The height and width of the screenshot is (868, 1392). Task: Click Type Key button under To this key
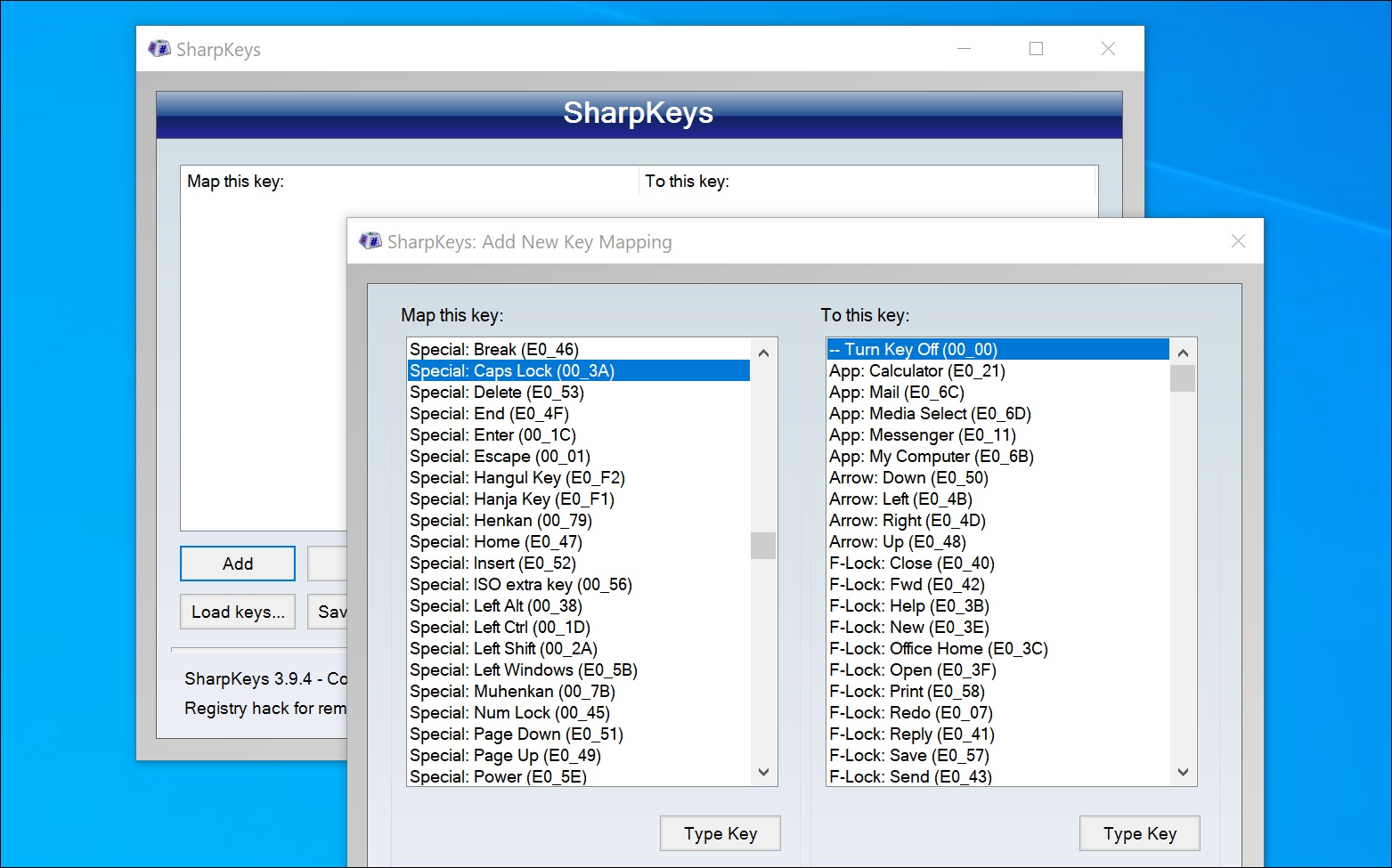coord(1140,833)
